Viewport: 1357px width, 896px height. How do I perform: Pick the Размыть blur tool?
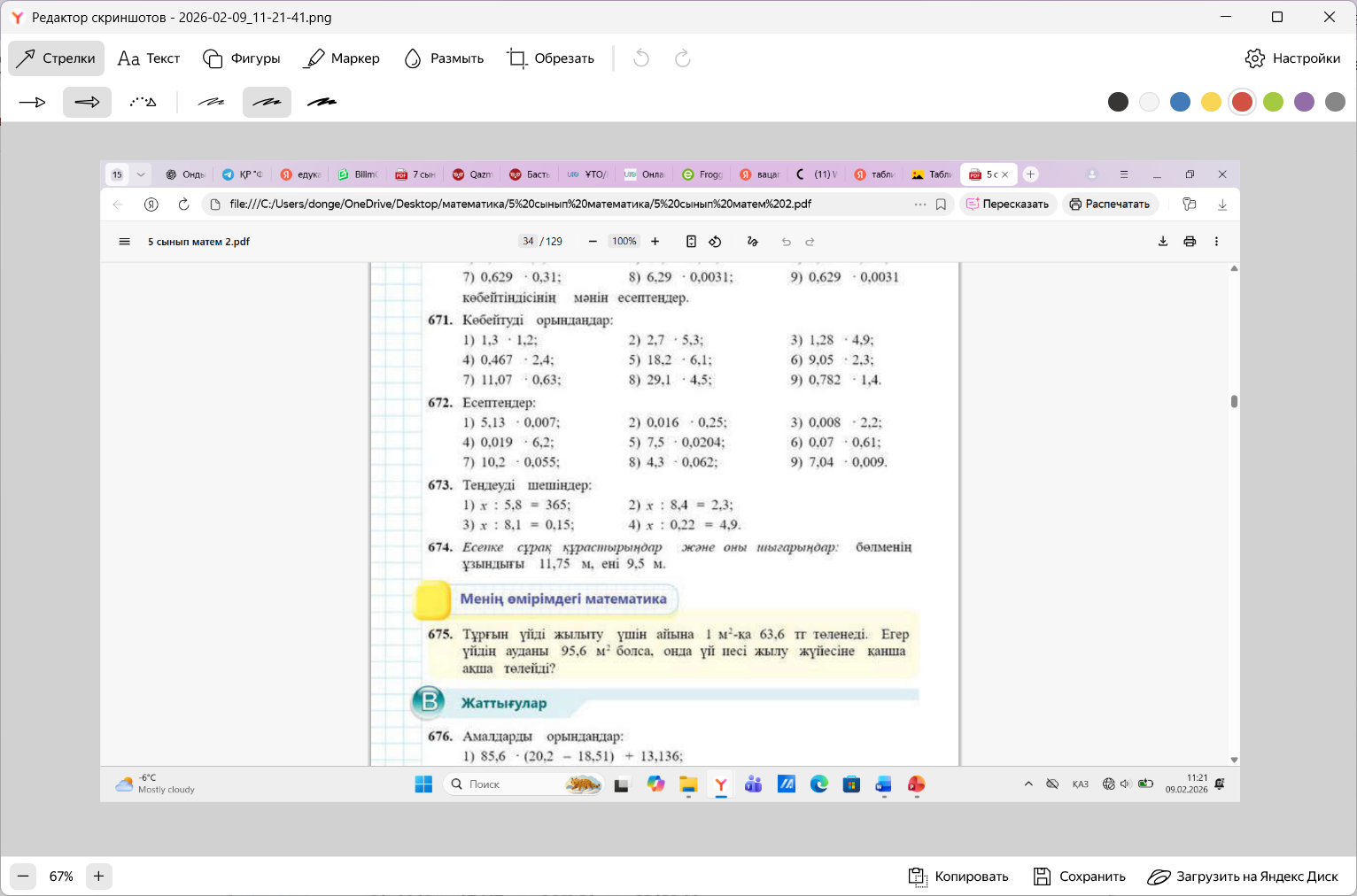click(x=443, y=58)
